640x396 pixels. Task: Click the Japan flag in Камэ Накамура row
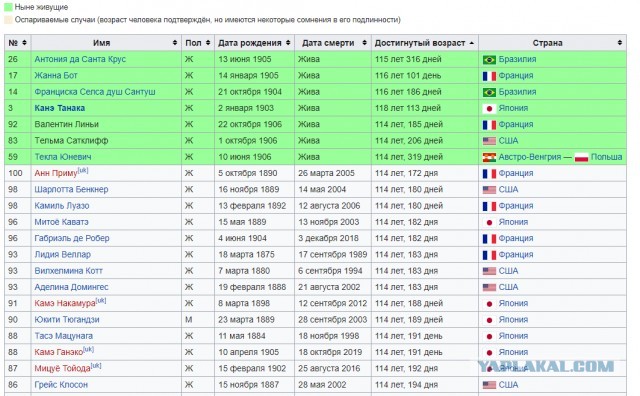point(489,304)
